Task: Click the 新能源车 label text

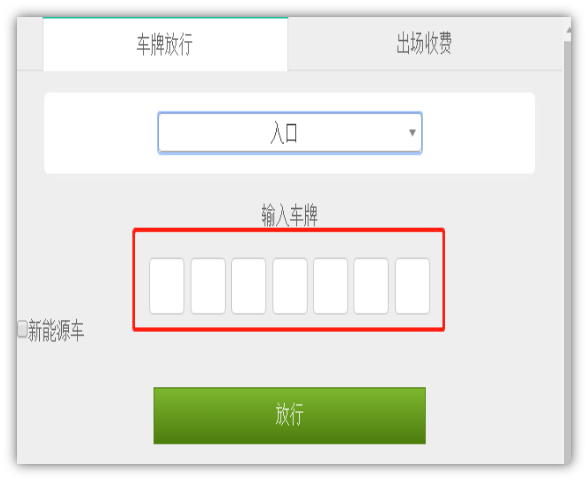Action: [x=56, y=330]
